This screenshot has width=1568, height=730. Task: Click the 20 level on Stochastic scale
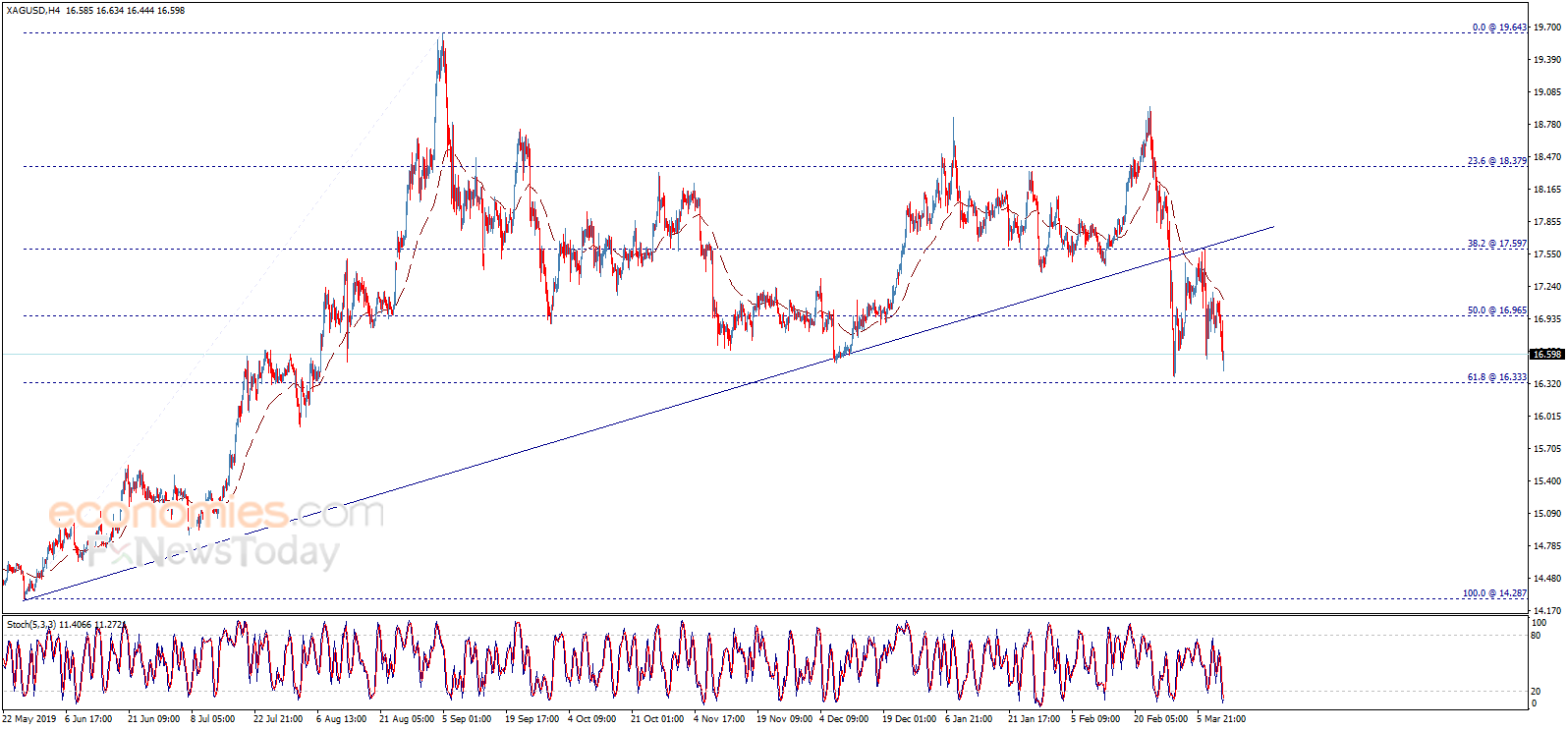1537,692
